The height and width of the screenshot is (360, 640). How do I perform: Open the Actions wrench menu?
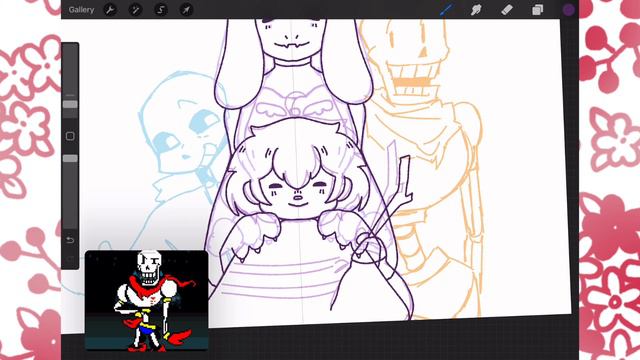click(110, 10)
